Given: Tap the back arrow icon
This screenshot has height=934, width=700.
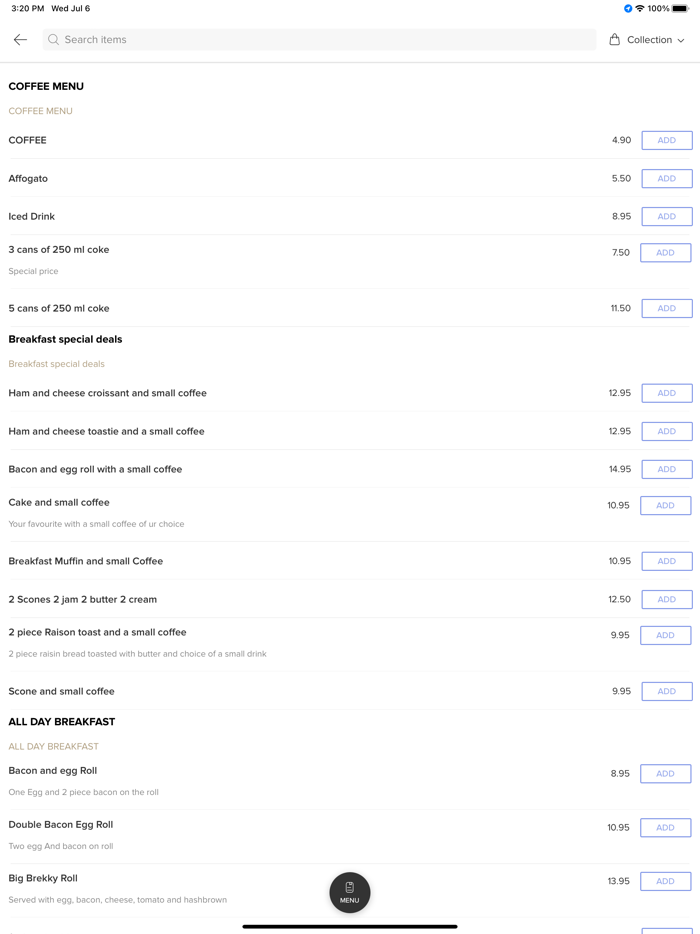Looking at the screenshot, I should [20, 40].
